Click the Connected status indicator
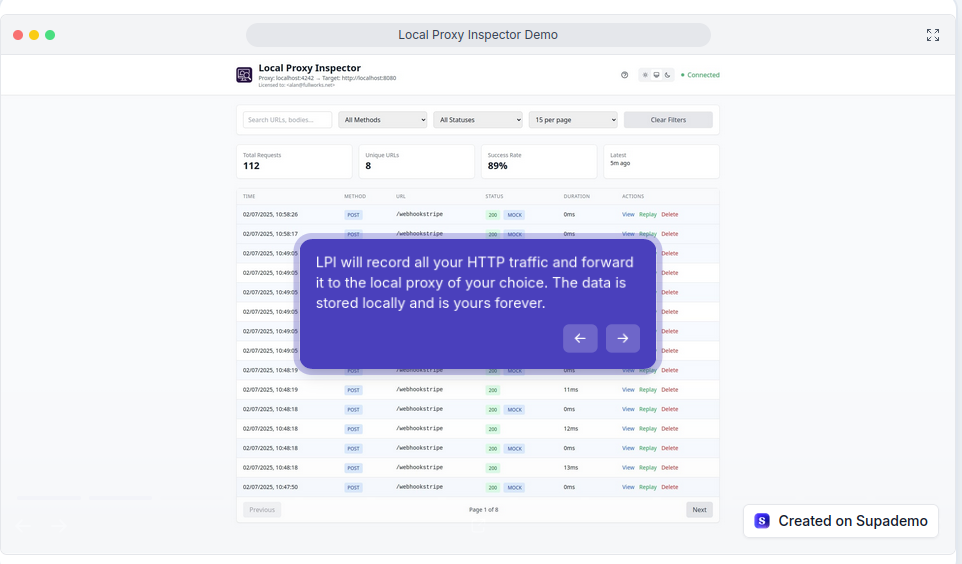Image resolution: width=962 pixels, height=564 pixels. [x=700, y=75]
